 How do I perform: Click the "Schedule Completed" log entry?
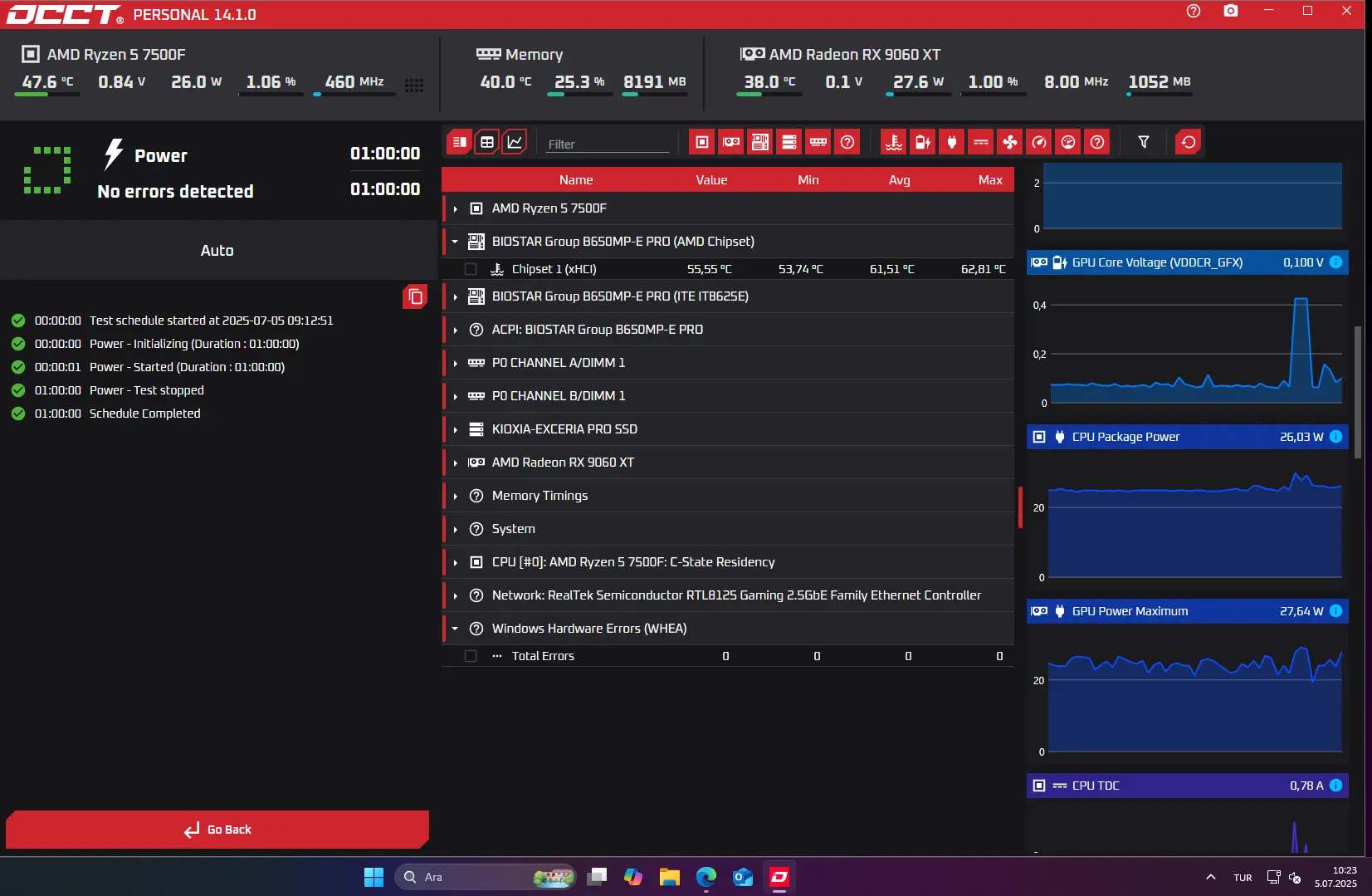click(145, 414)
